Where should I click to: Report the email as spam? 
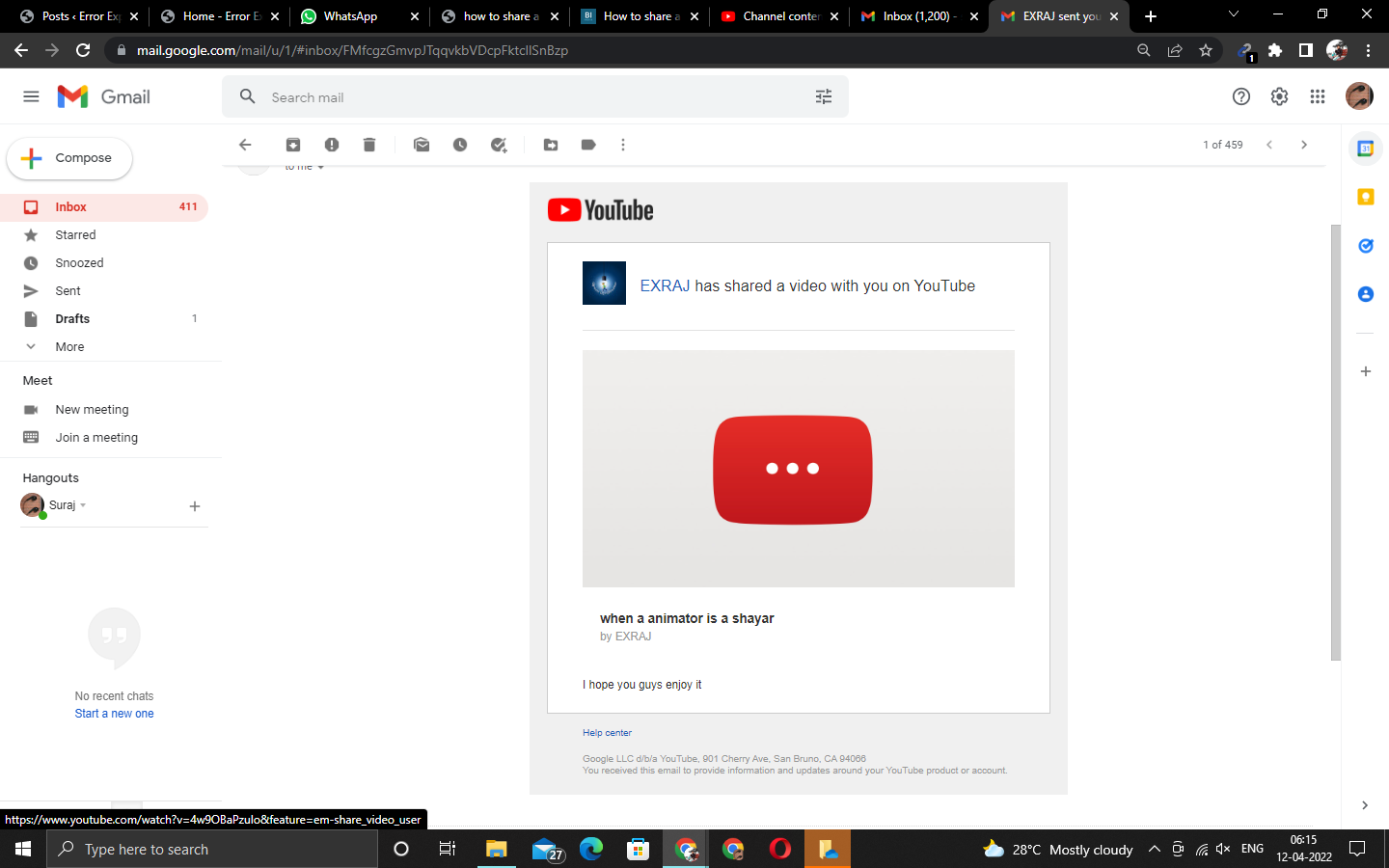[331, 144]
